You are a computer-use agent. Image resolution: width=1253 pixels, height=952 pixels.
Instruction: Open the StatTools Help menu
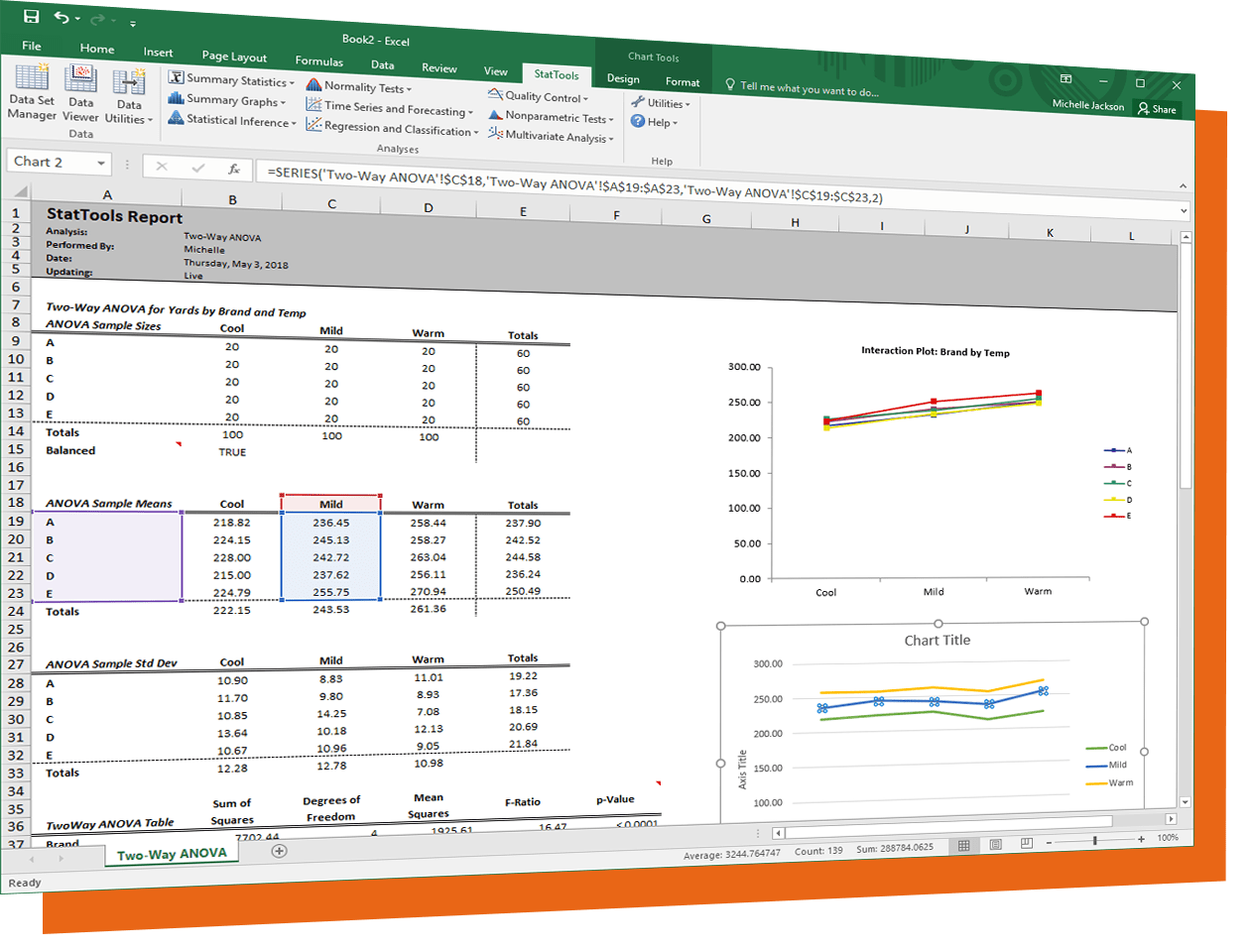pyautogui.click(x=654, y=122)
